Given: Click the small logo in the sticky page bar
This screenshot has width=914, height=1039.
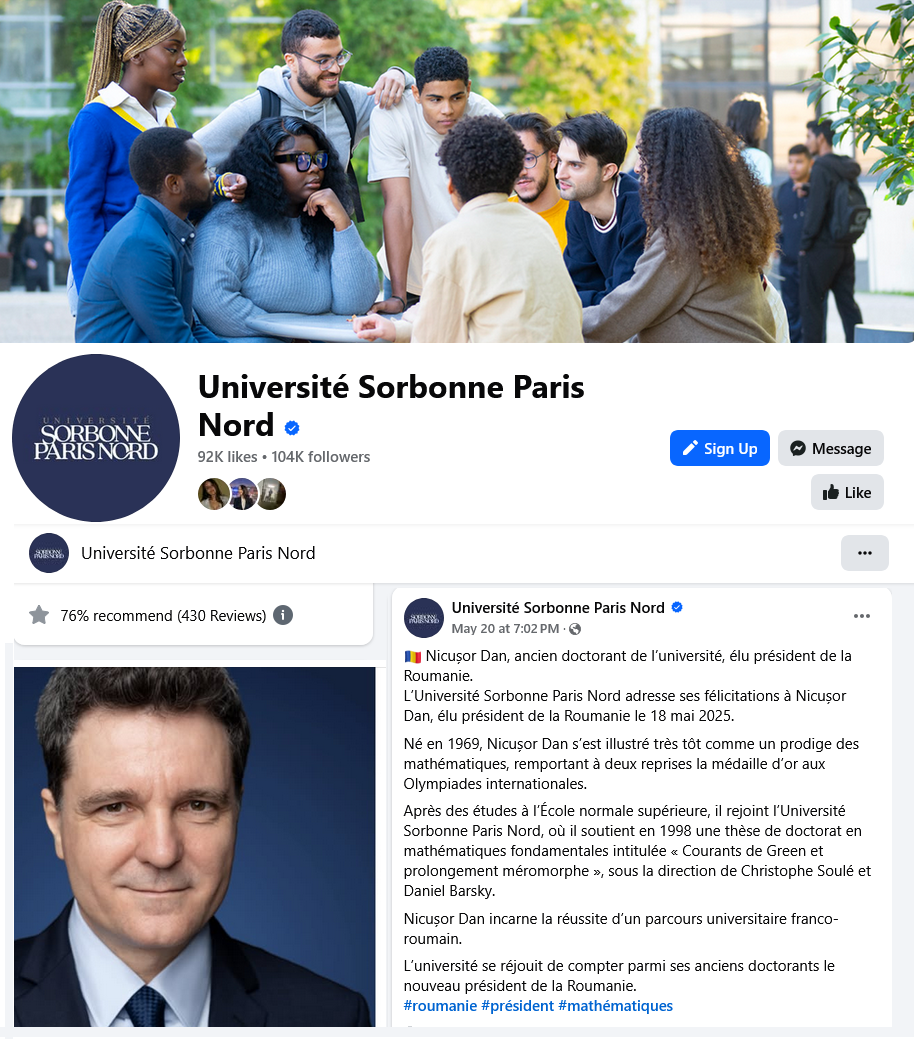Looking at the screenshot, I should [49, 553].
